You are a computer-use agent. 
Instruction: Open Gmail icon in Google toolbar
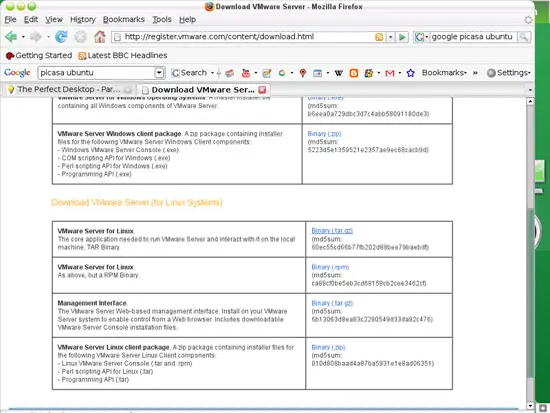[x=389, y=73]
